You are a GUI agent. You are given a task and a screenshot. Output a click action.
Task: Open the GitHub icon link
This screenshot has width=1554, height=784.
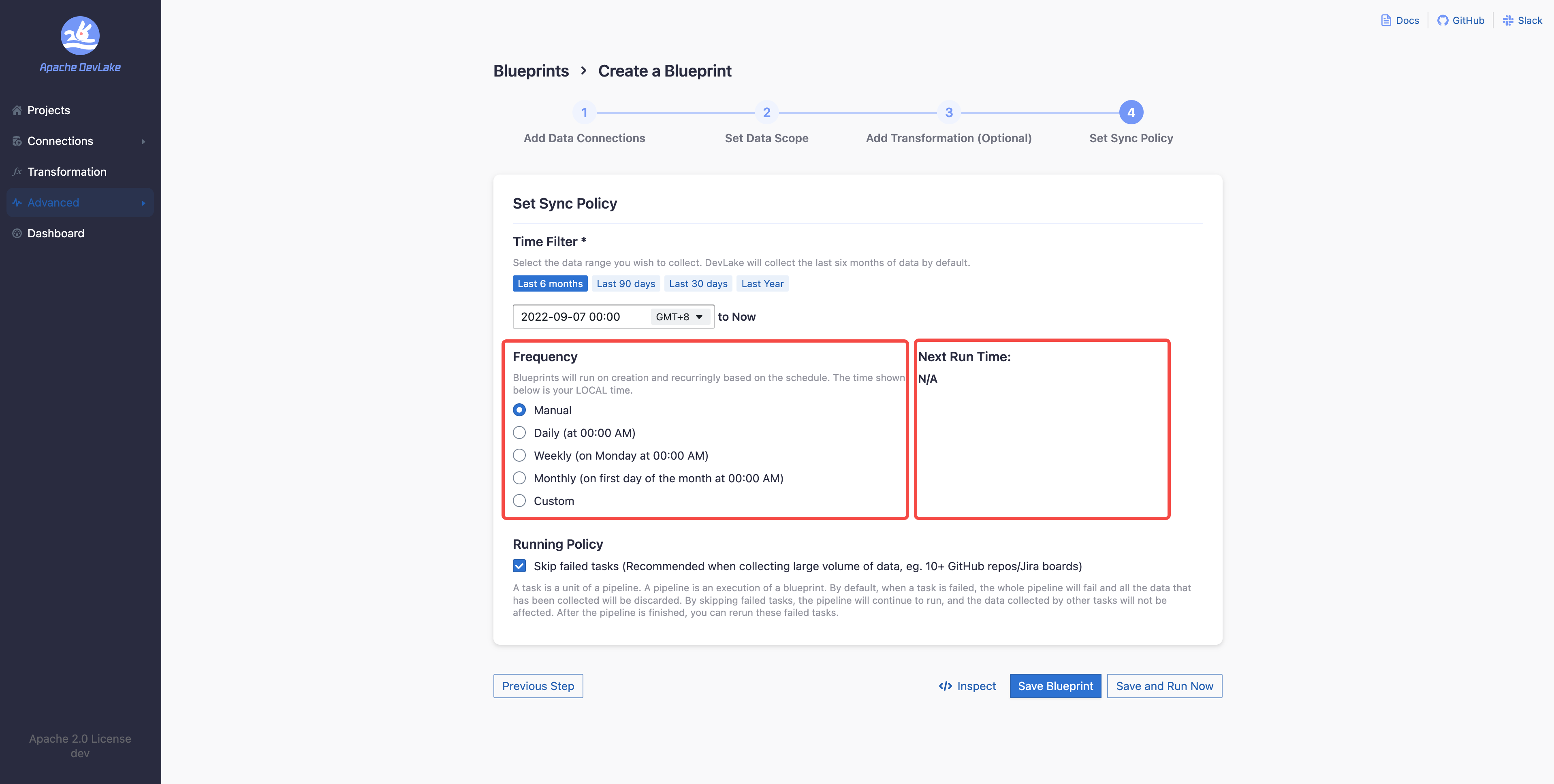pyautogui.click(x=1443, y=21)
